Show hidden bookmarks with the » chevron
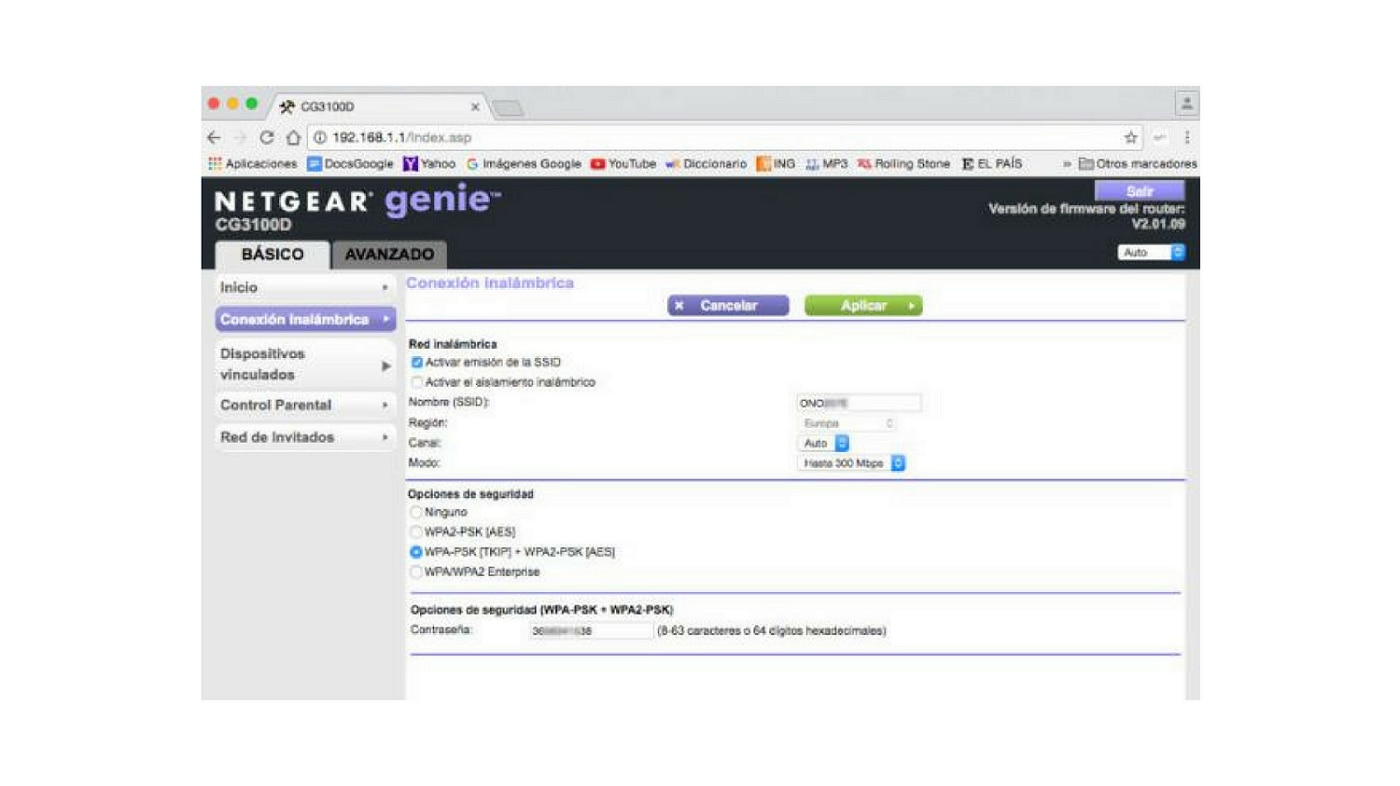This screenshot has height=786, width=1400. pos(1067,164)
